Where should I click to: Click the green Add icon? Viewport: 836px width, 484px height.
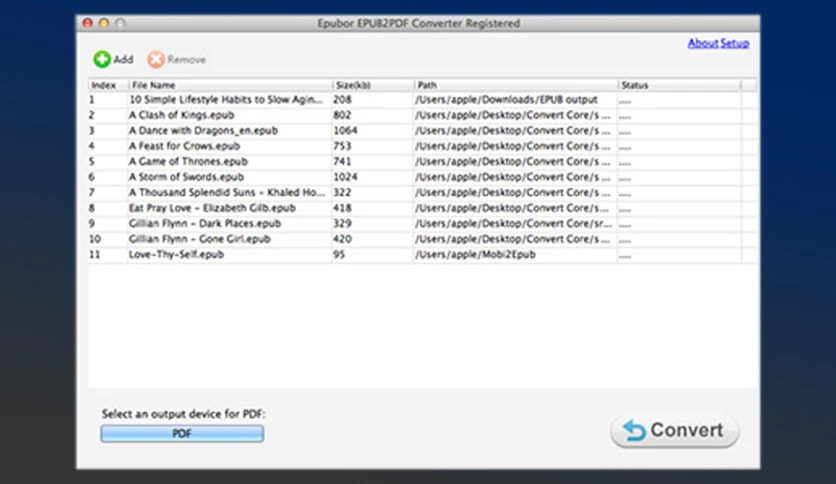[x=102, y=59]
